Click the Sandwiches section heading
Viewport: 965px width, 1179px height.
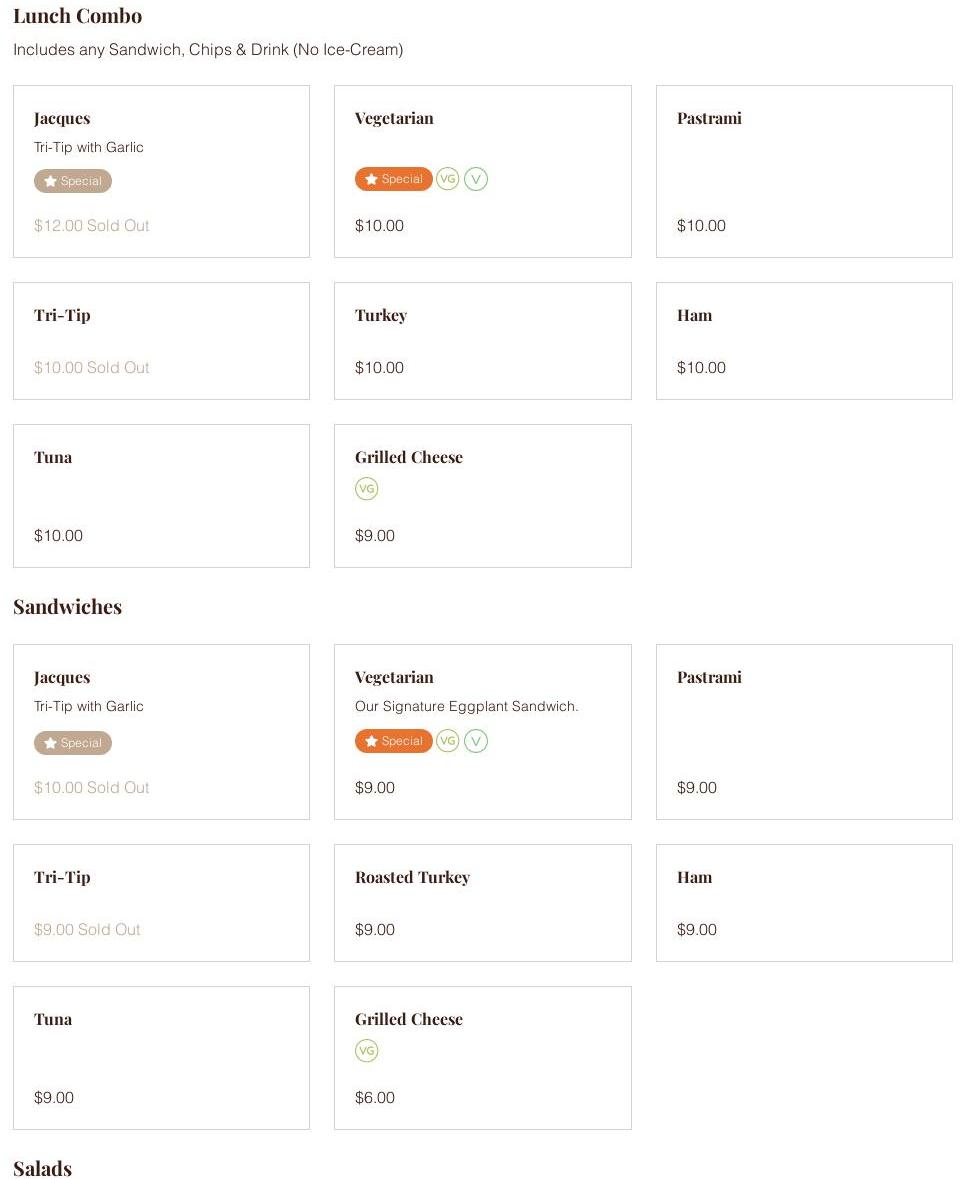coord(67,607)
